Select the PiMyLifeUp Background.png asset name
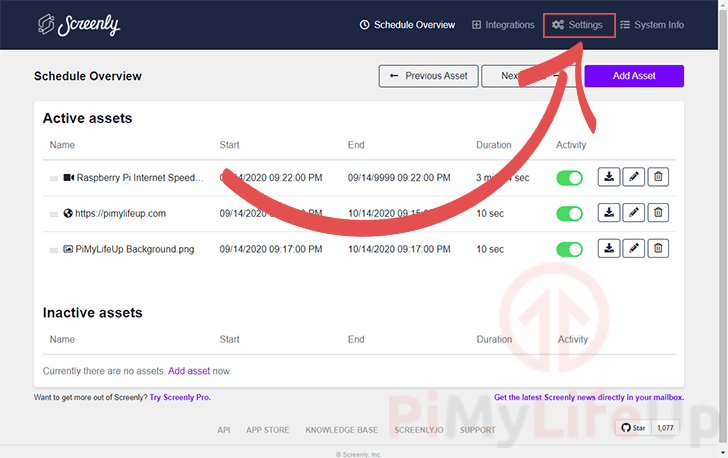This screenshot has height=458, width=728. point(135,249)
